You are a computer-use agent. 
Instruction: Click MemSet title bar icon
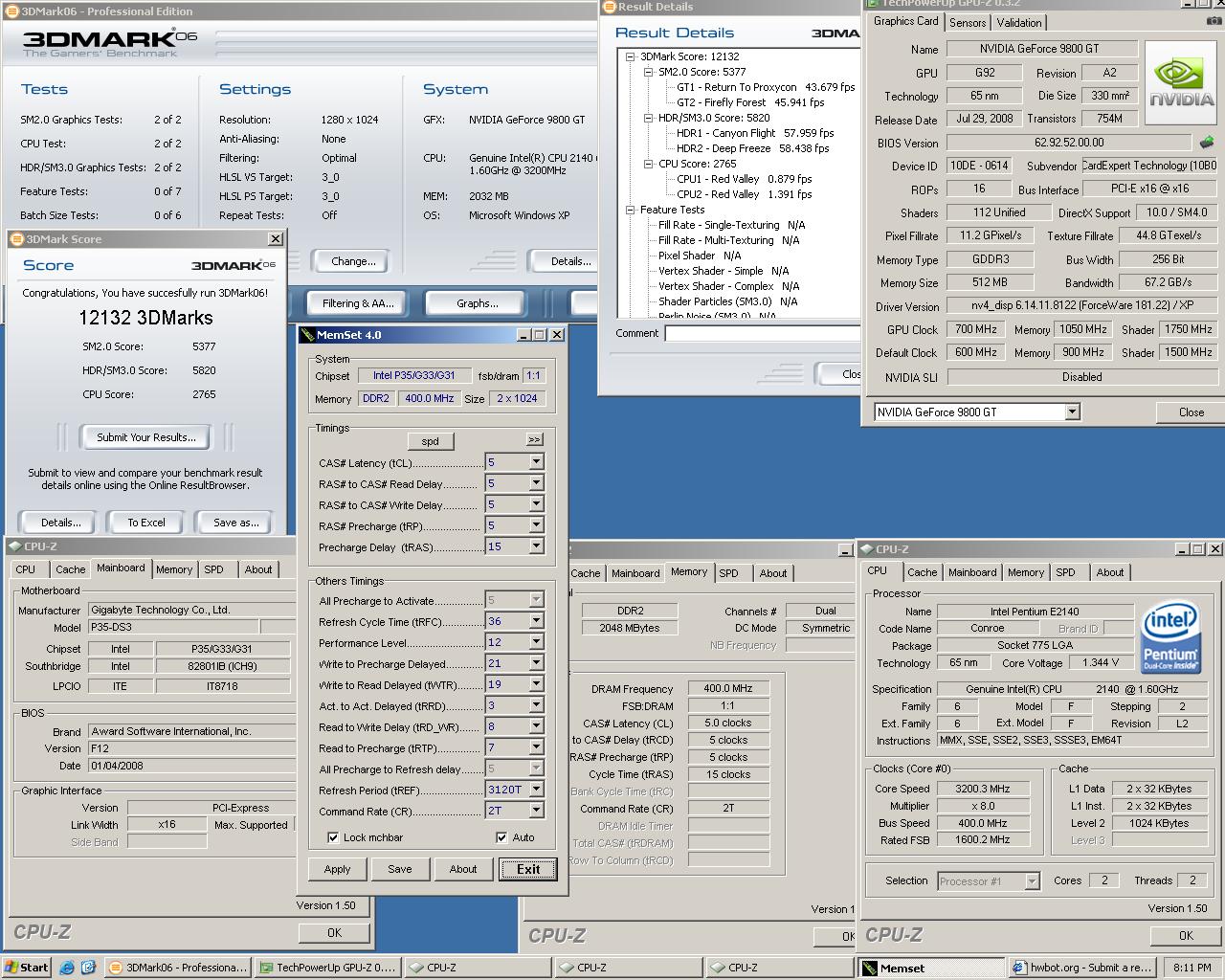(308, 335)
